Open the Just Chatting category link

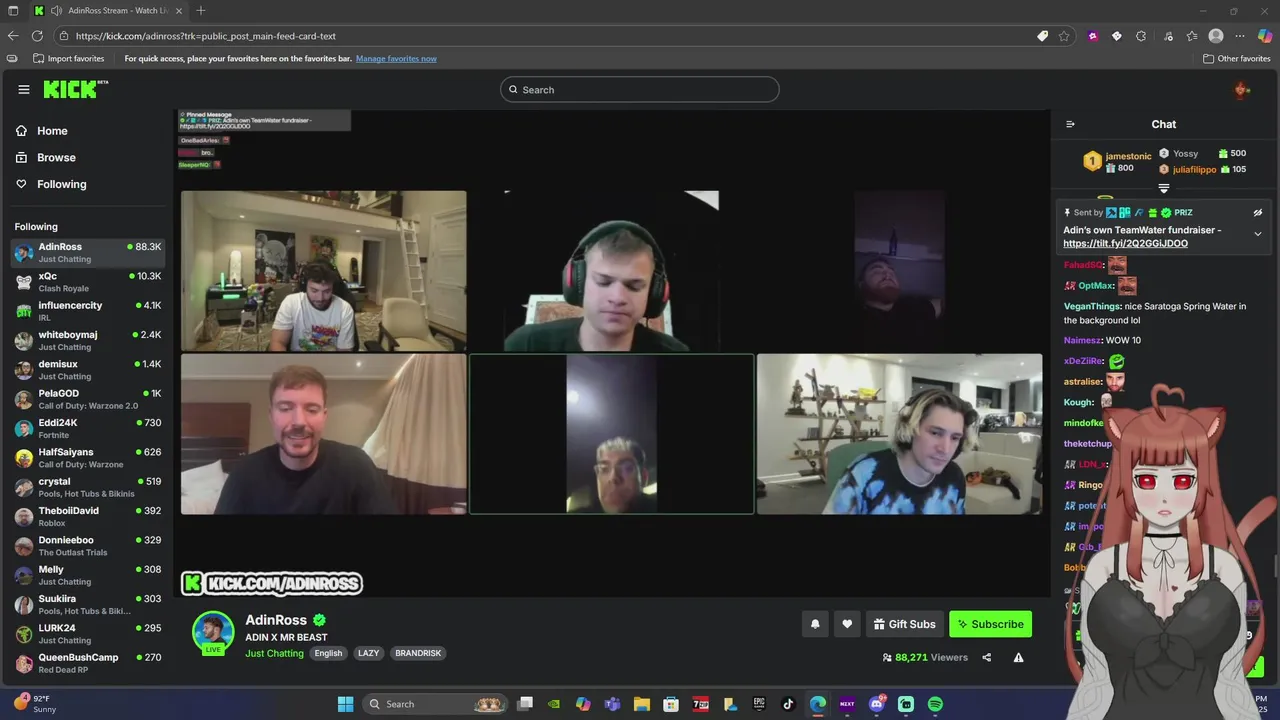274,653
